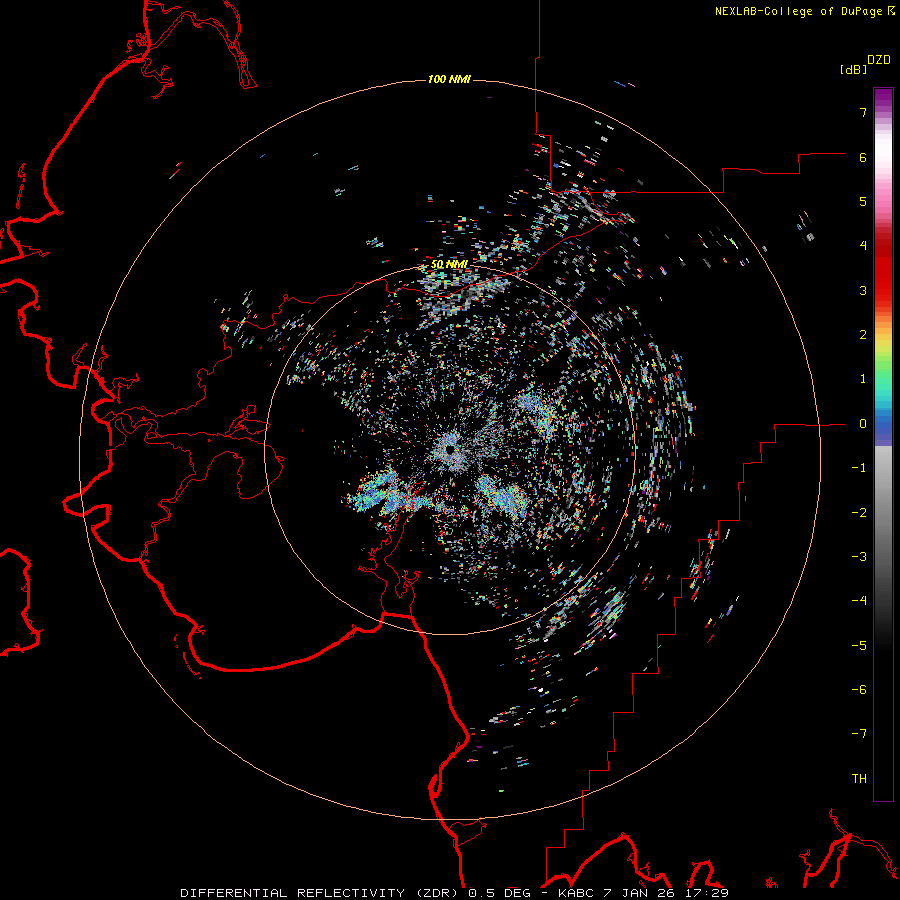The height and width of the screenshot is (900, 900).
Task: Pick the purple top of the color bar
Action: [883, 96]
